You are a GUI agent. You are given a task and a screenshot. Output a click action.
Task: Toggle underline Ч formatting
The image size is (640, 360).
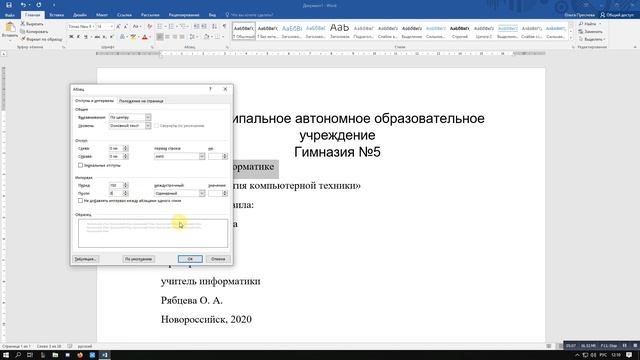tap(86, 37)
